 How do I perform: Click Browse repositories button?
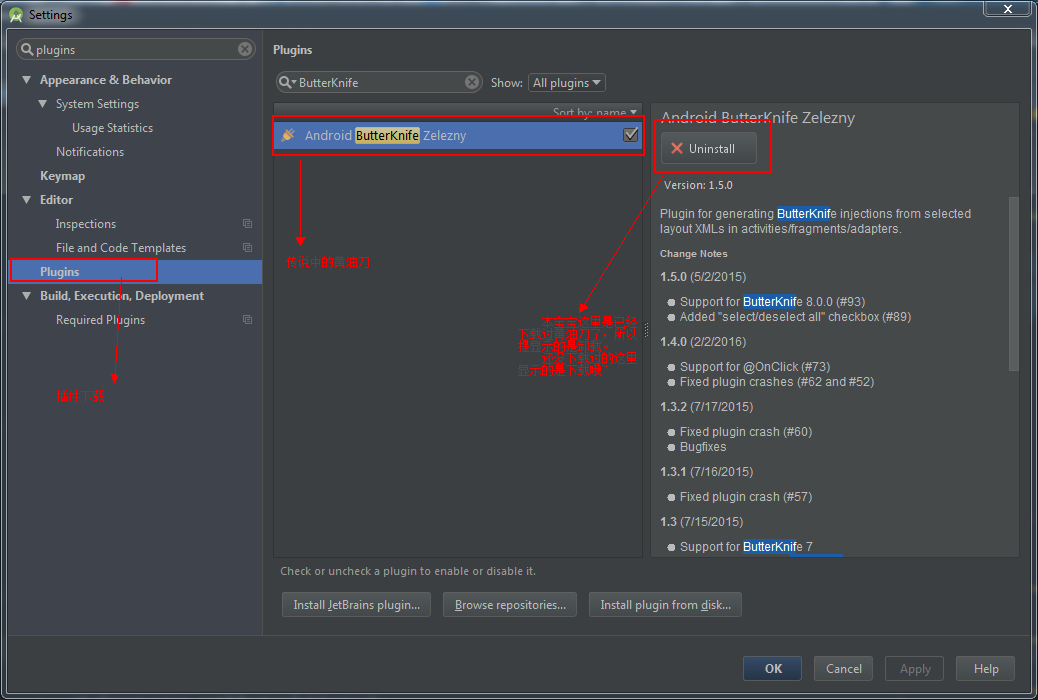tap(510, 605)
